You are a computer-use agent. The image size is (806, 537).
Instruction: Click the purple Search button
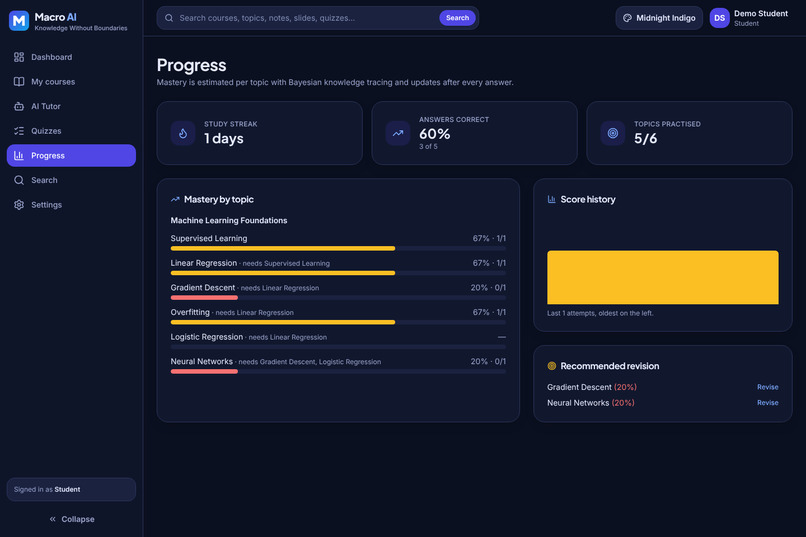click(457, 18)
